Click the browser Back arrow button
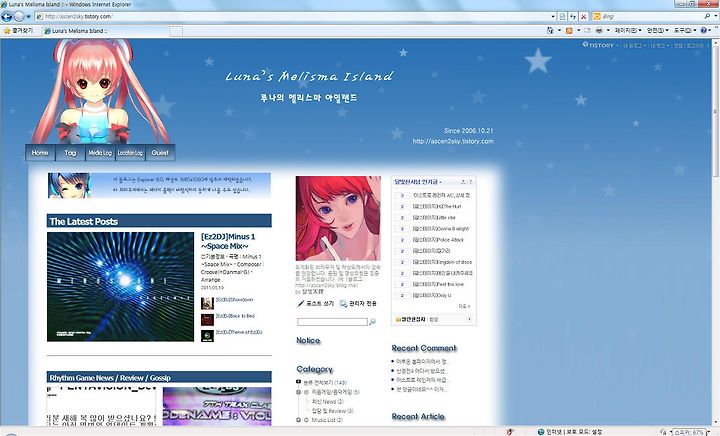This screenshot has height=436, width=720. click(x=6, y=17)
